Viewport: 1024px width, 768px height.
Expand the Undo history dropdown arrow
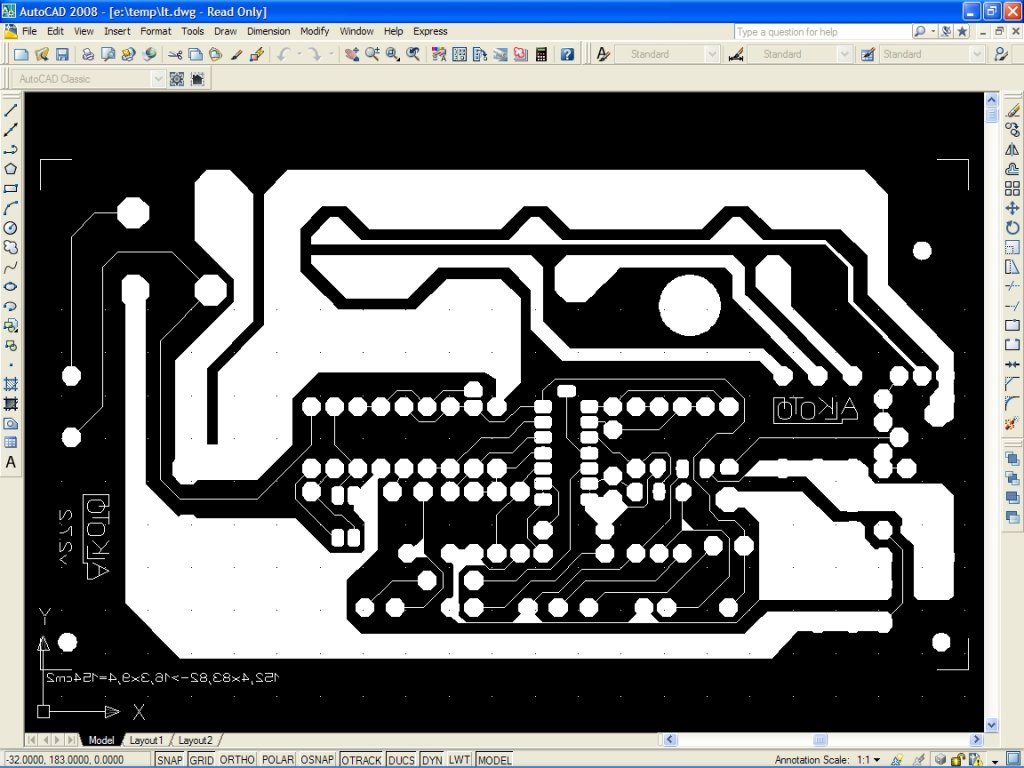(299, 54)
